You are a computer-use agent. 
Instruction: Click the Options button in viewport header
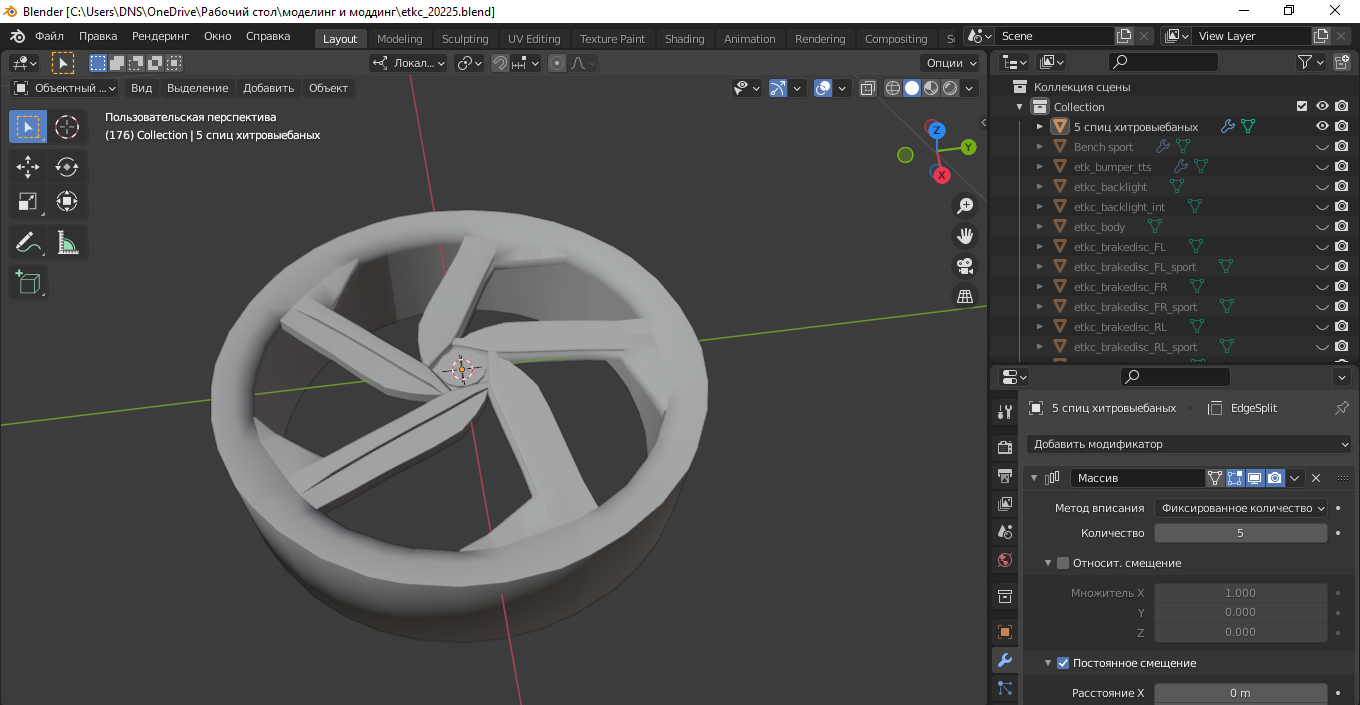click(x=950, y=63)
